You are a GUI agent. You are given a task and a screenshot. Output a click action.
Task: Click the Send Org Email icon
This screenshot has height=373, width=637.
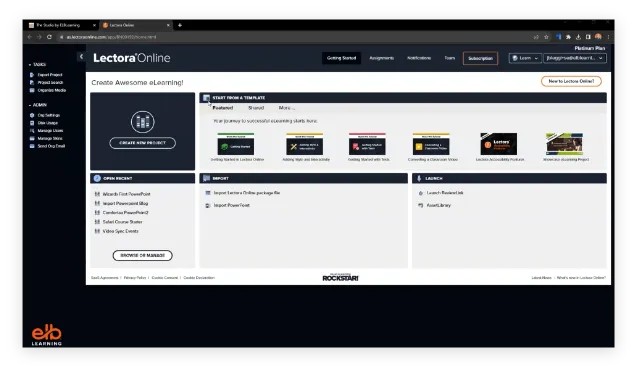(x=32, y=146)
